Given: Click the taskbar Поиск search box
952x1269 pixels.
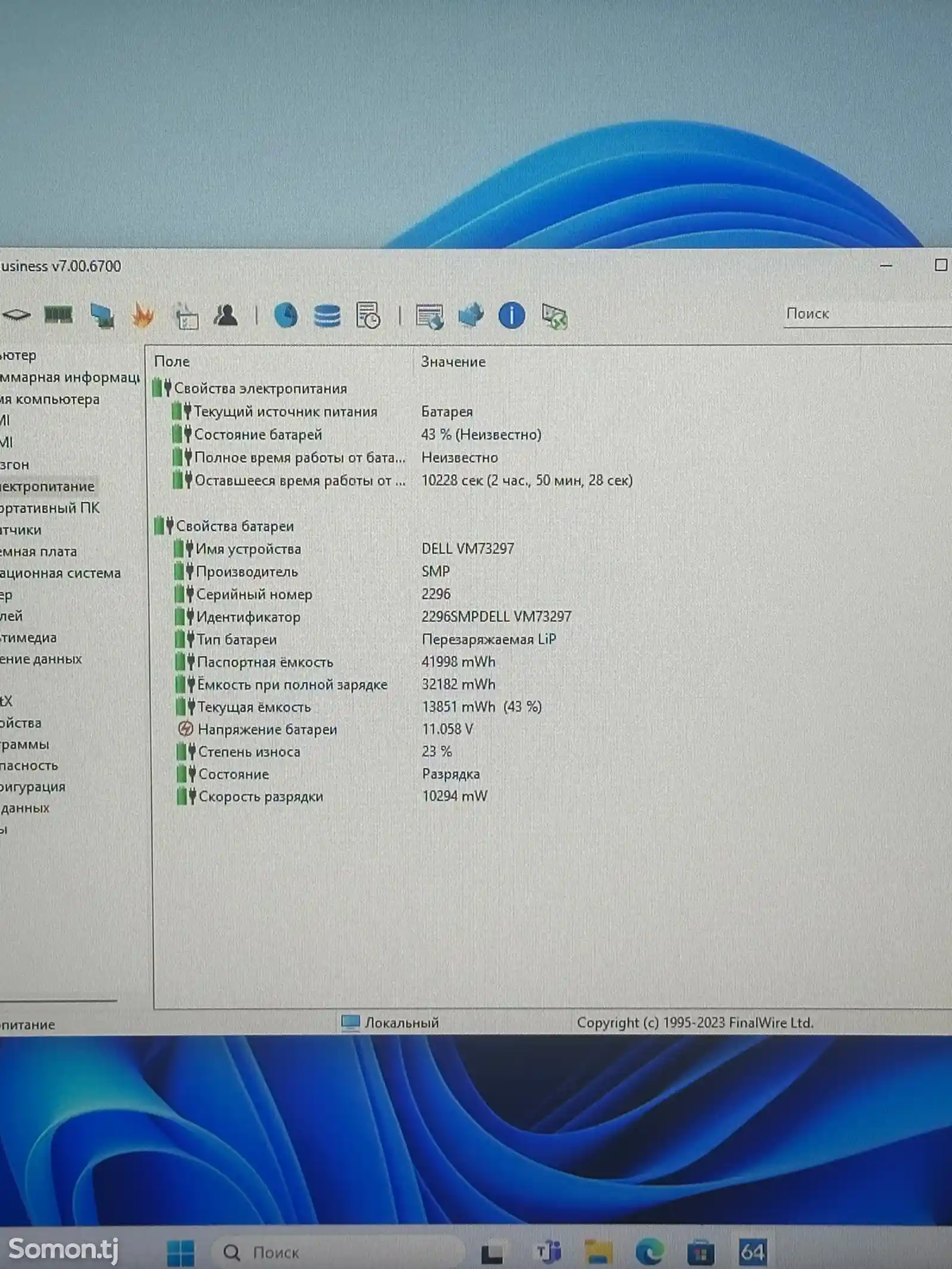Looking at the screenshot, I should pyautogui.click(x=337, y=1253).
